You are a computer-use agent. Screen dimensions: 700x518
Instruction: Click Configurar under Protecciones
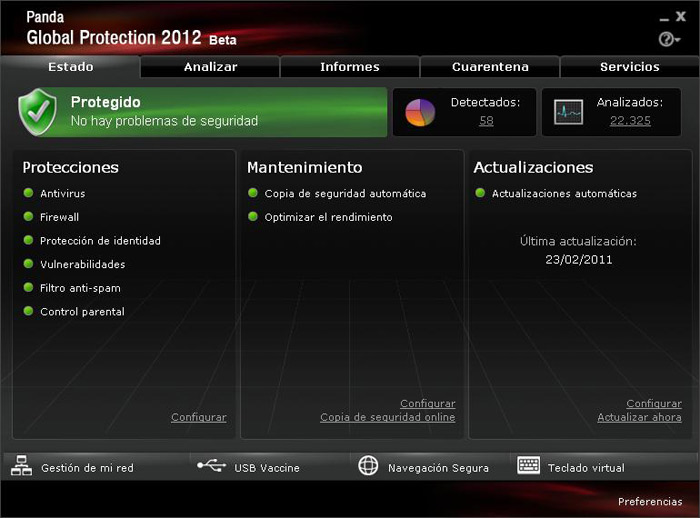[199, 417]
